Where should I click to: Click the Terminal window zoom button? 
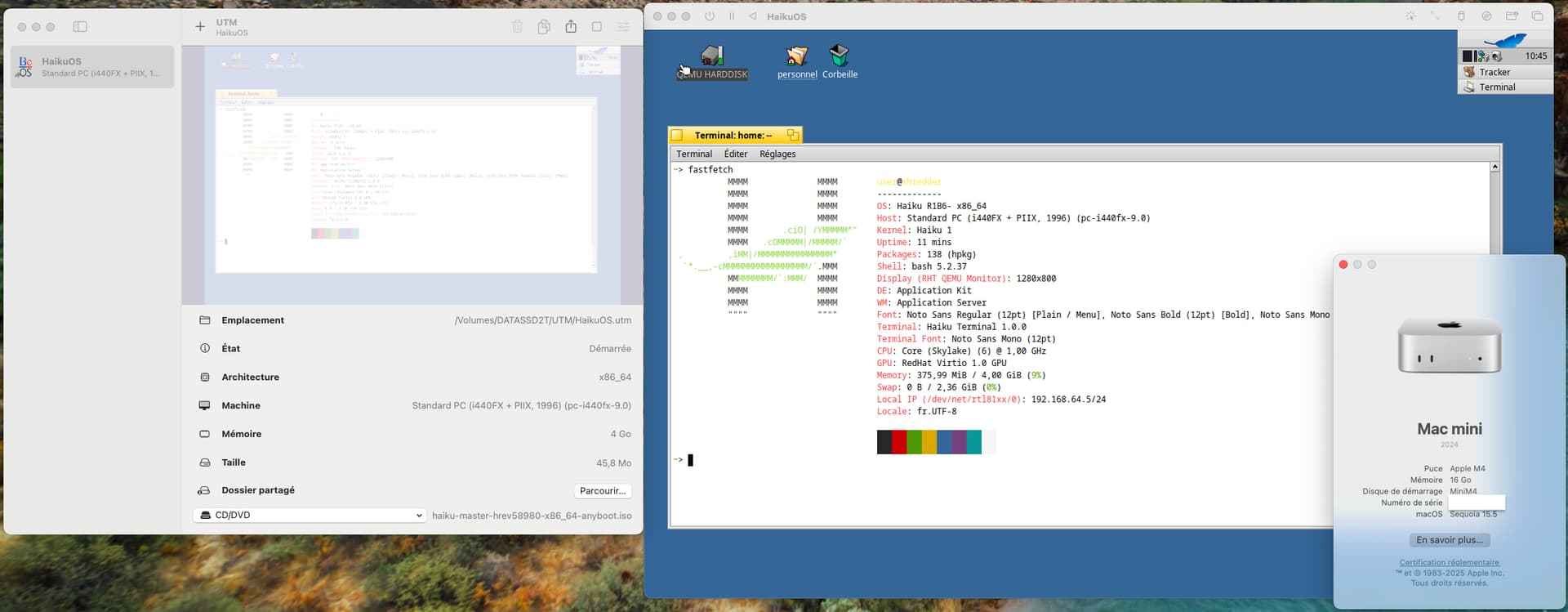click(x=792, y=135)
